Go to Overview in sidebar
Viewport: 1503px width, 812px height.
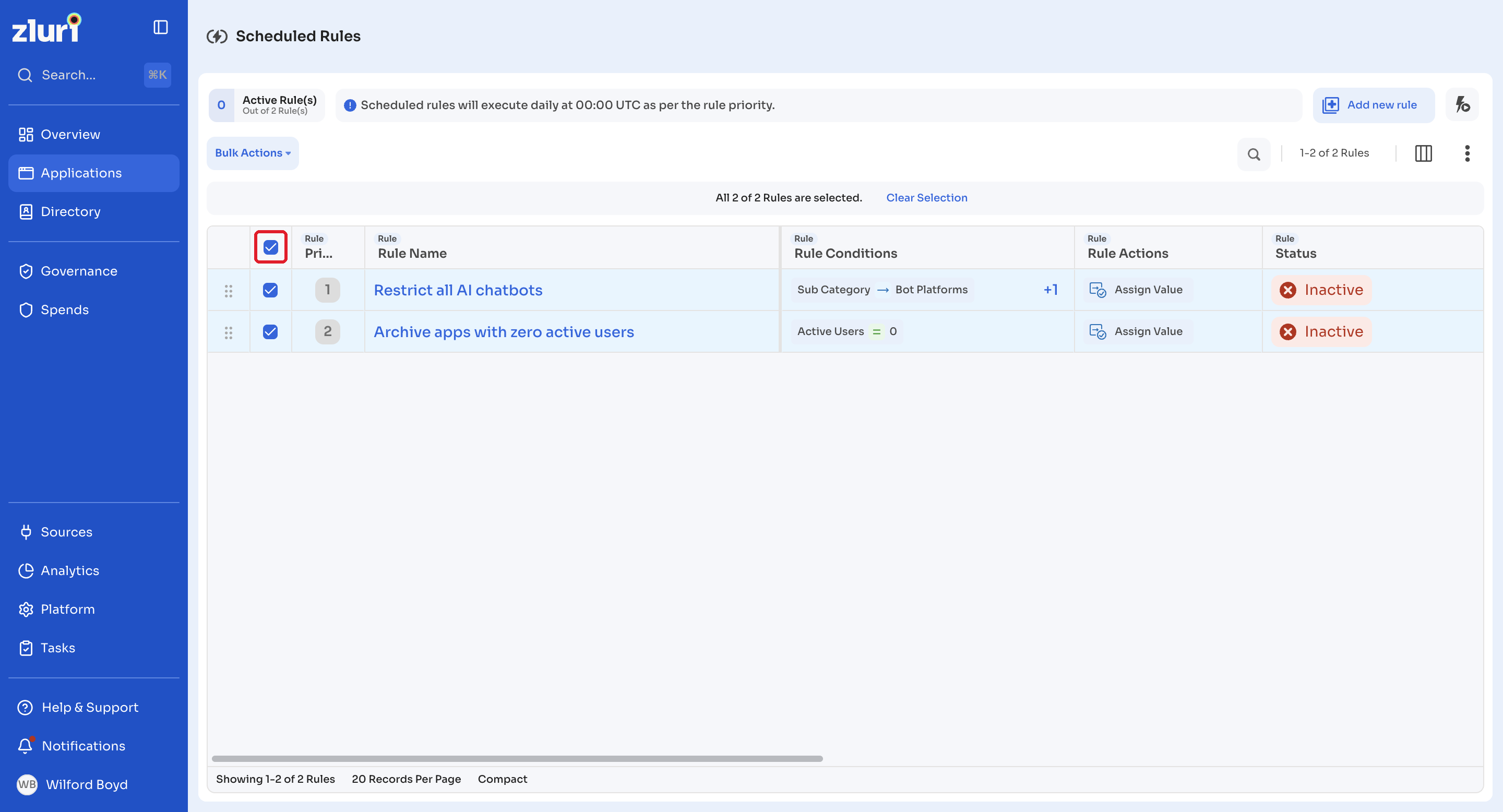click(94, 135)
